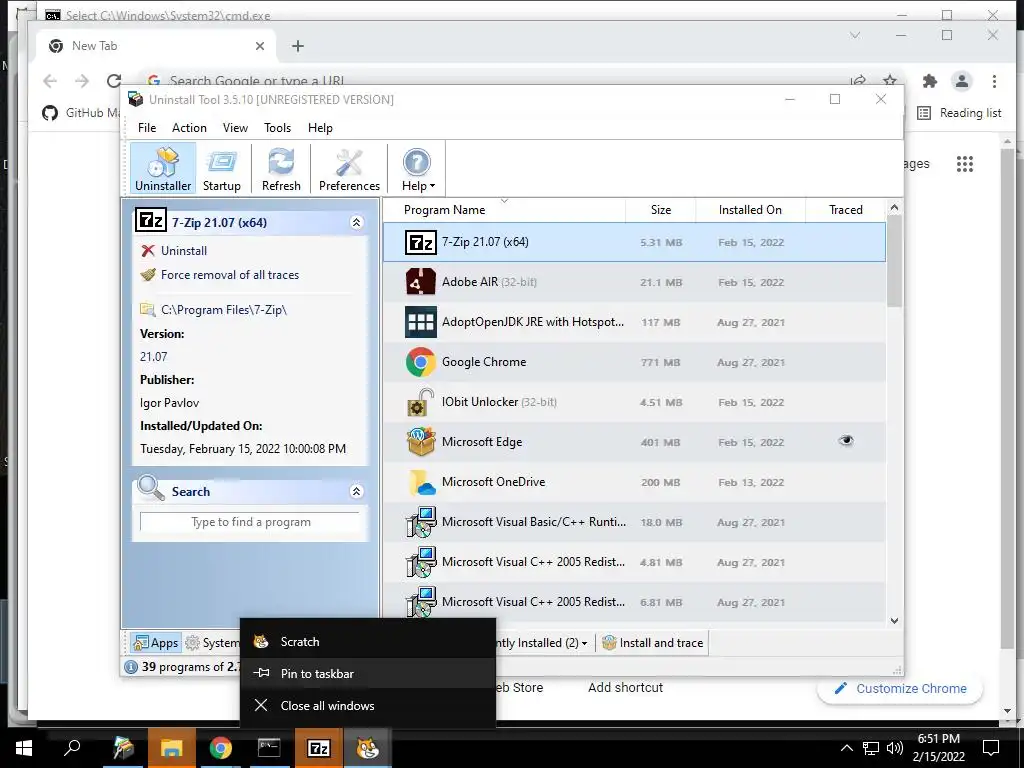The height and width of the screenshot is (768, 1024).
Task: Open the Uninstaller toolbar section
Action: [163, 169]
